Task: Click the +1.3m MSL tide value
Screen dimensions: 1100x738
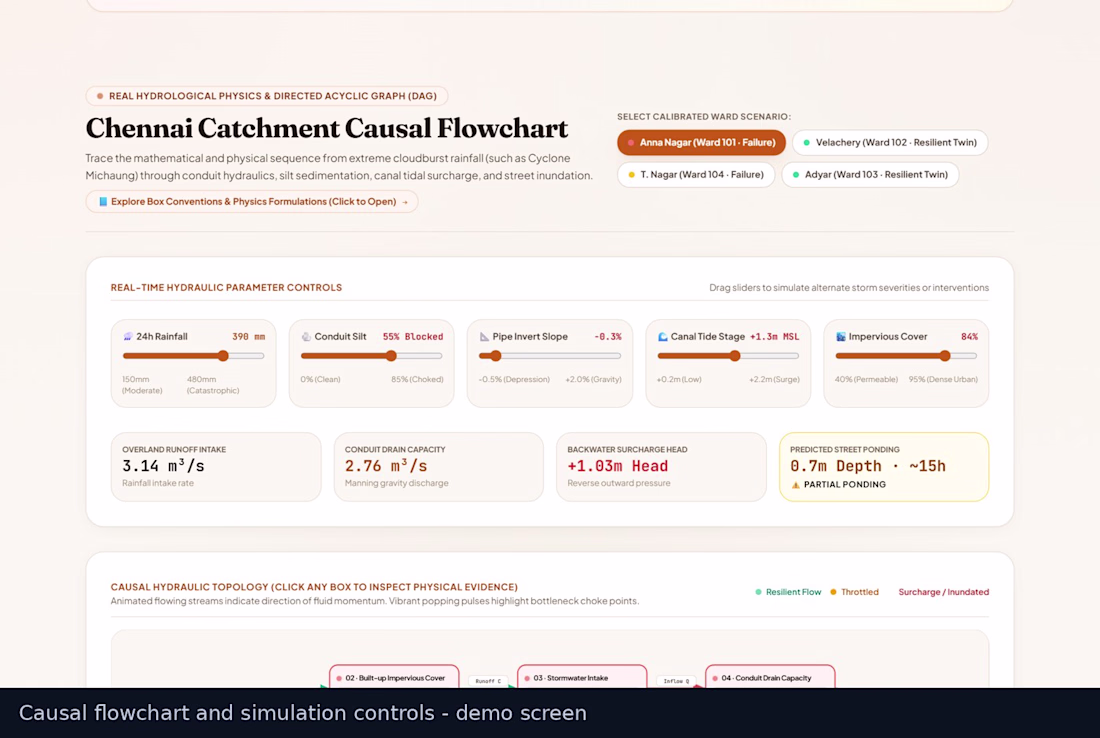Action: 774,337
